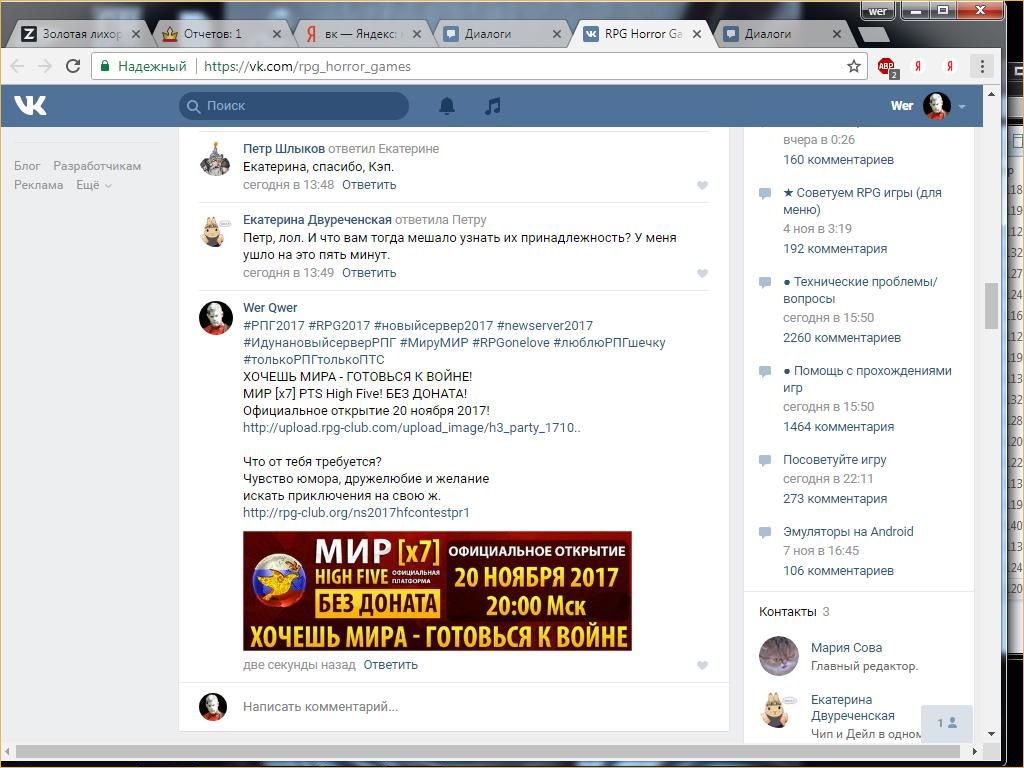Open Помощь с прохождениями игр topic
Screen dimensions: 1024x768
coord(867,379)
